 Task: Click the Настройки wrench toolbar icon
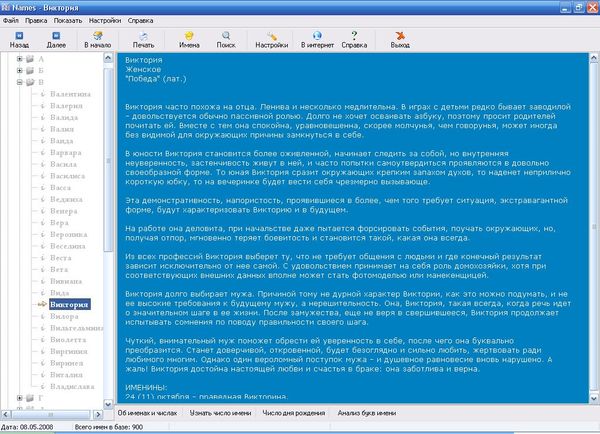point(271,38)
